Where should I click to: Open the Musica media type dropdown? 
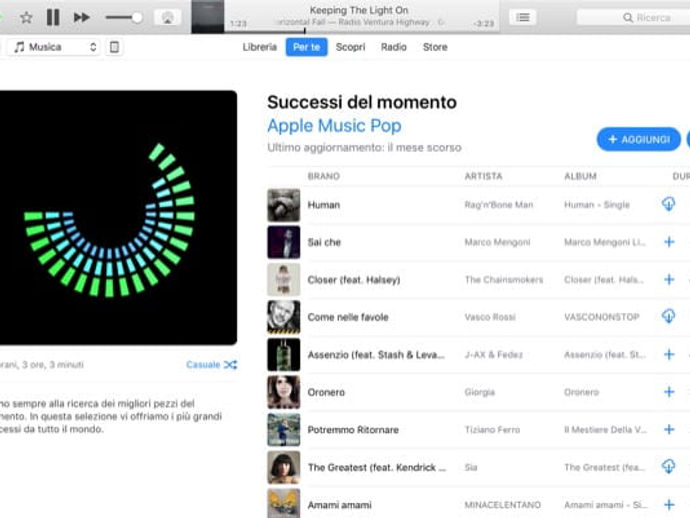coord(54,47)
